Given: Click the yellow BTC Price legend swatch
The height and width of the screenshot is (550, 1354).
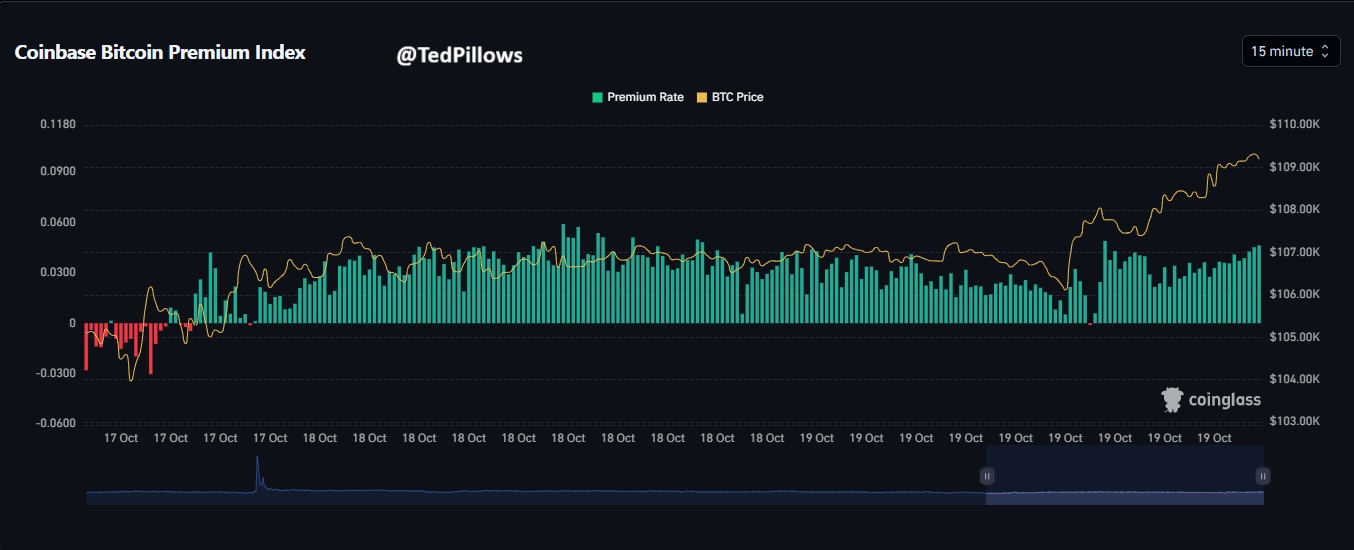Looking at the screenshot, I should coord(702,97).
